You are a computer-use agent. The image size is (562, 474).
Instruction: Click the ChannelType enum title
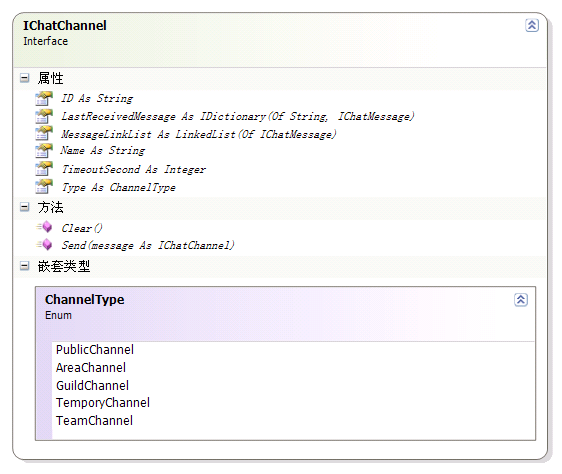pyautogui.click(x=85, y=299)
